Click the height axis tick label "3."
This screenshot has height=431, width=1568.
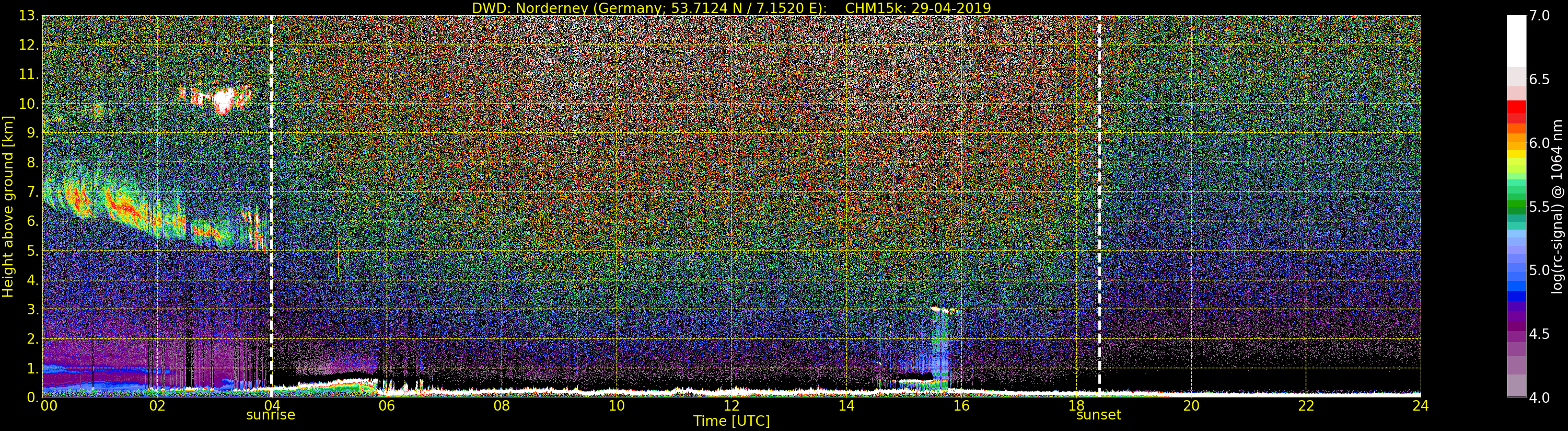33,309
